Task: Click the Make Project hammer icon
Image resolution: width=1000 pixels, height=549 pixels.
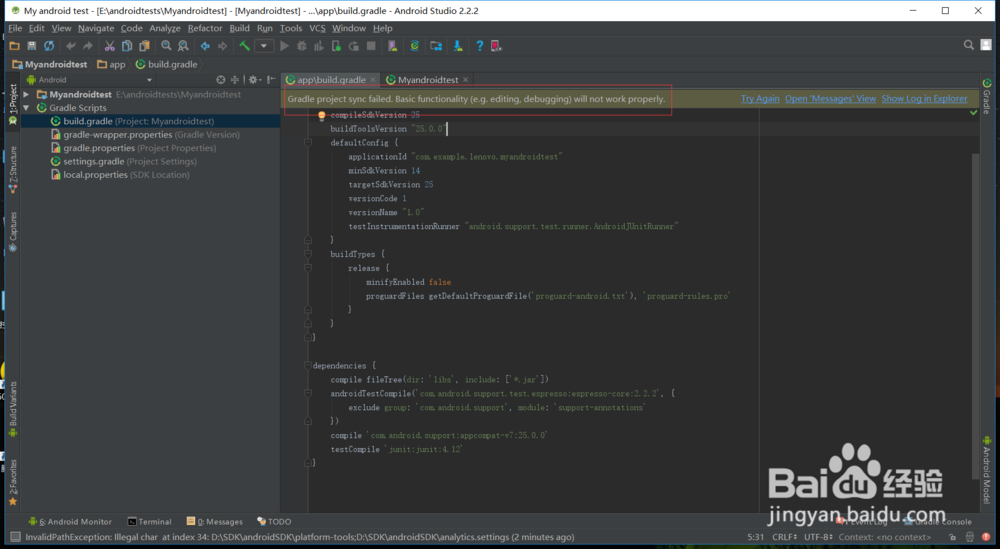Action: (x=244, y=46)
